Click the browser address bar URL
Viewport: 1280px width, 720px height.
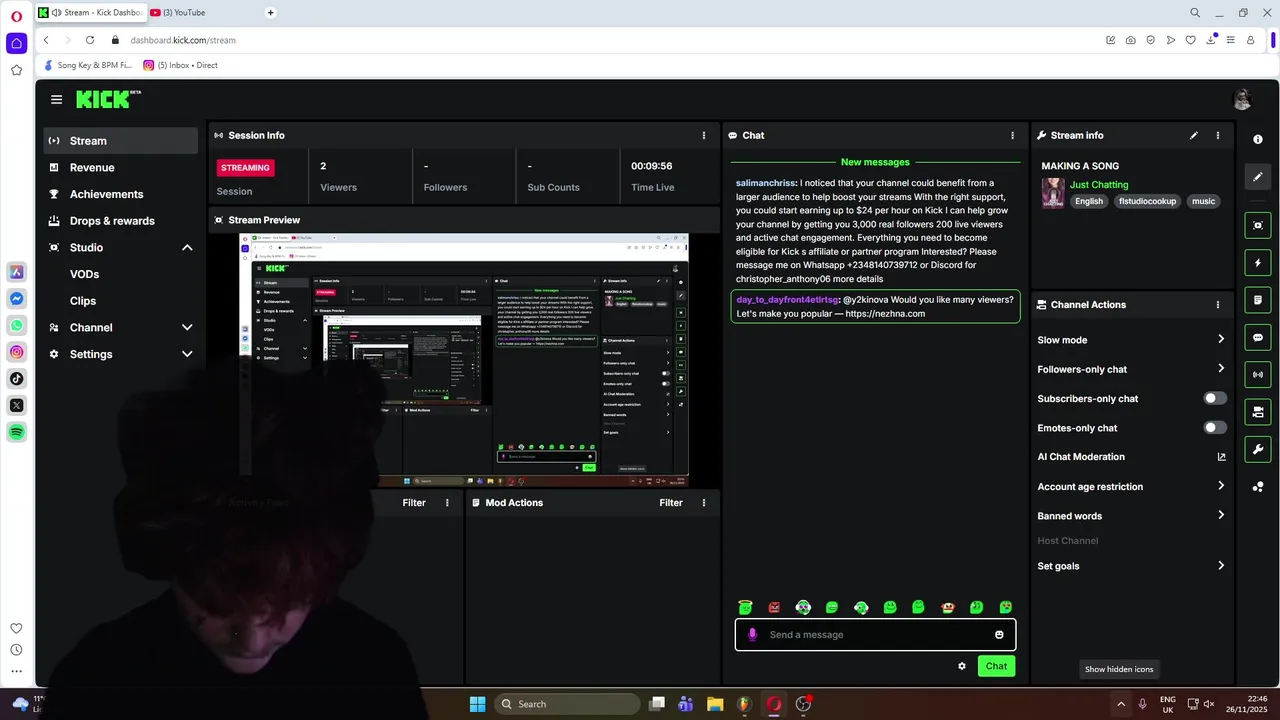coord(183,40)
